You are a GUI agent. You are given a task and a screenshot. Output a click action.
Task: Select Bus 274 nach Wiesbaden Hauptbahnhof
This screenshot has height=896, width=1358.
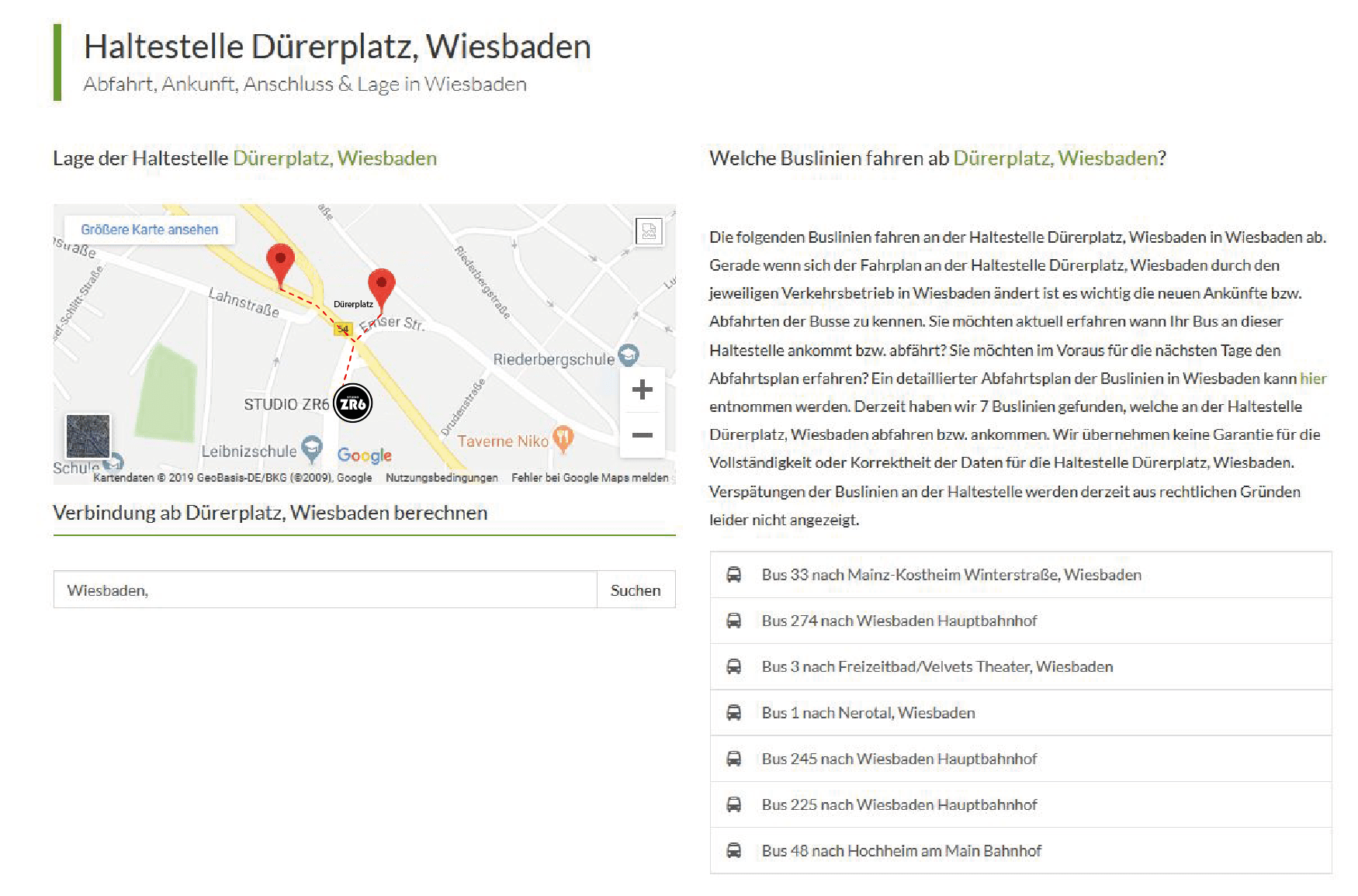(1020, 621)
